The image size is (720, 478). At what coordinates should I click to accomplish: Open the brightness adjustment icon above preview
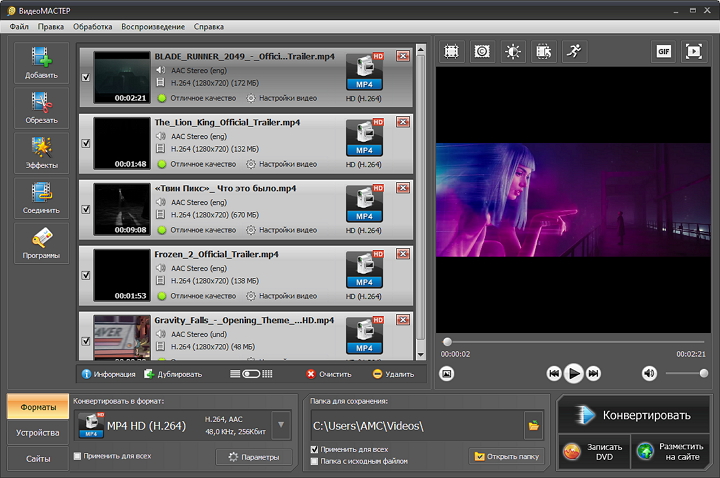pos(512,51)
